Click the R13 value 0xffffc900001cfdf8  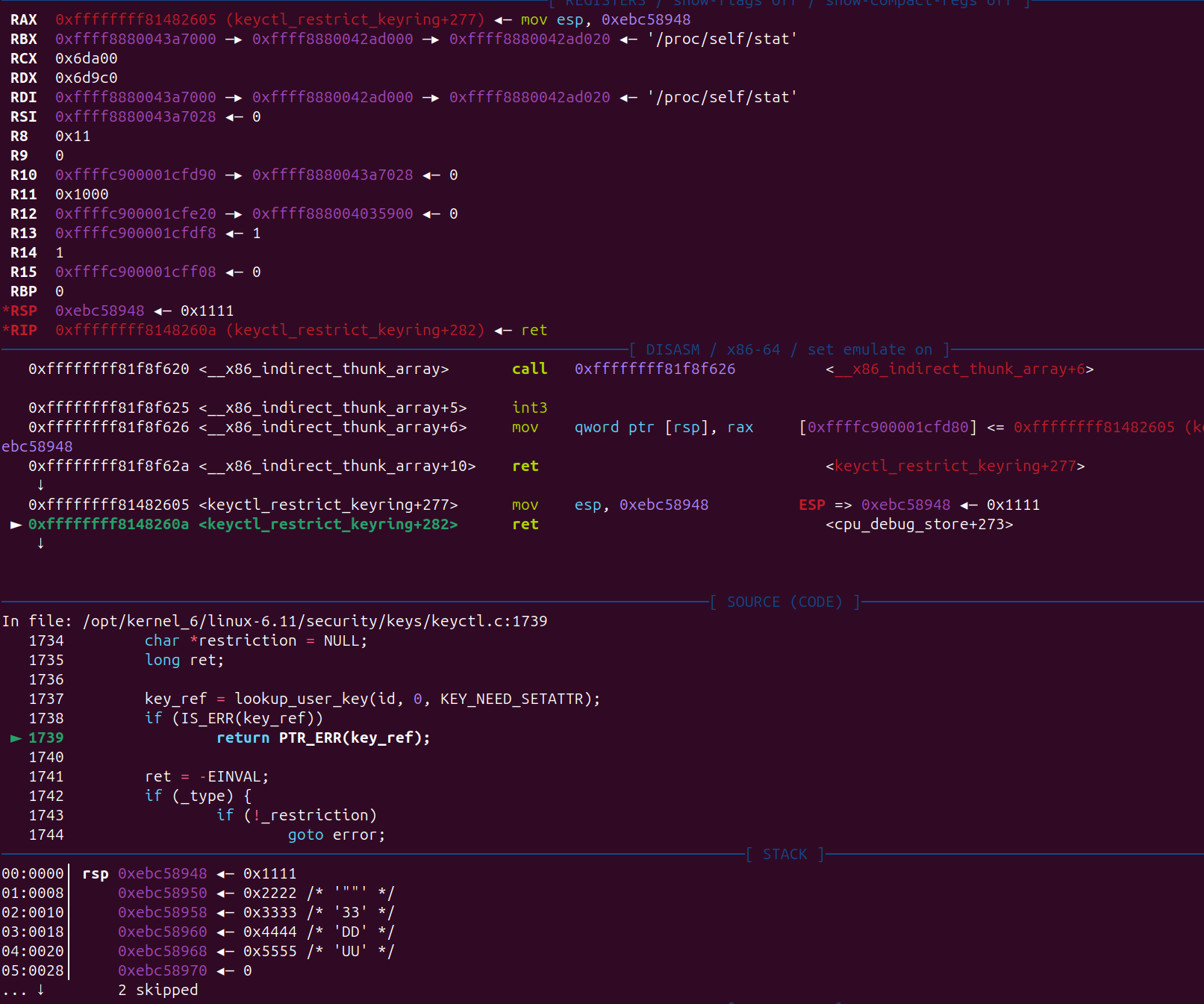pos(135,233)
